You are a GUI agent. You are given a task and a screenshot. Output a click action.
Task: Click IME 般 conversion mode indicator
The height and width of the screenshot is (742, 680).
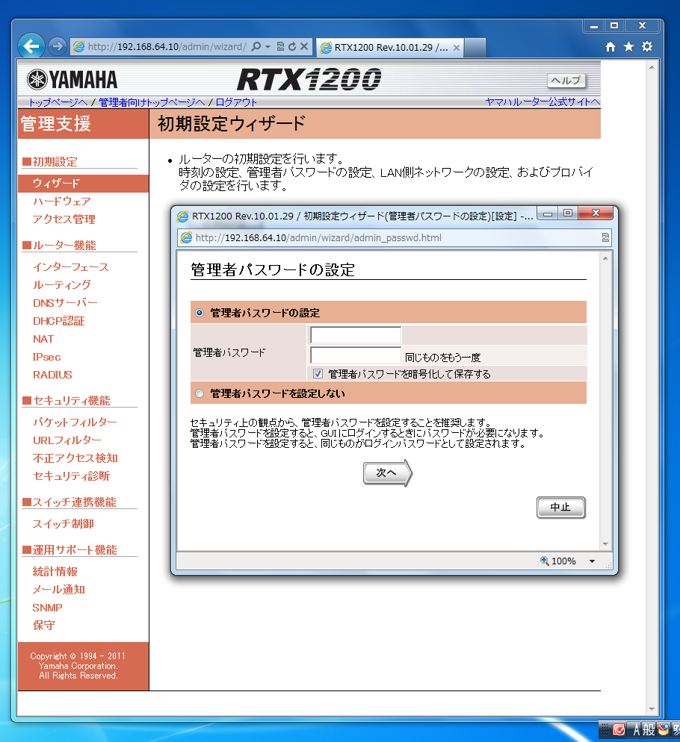(x=648, y=729)
